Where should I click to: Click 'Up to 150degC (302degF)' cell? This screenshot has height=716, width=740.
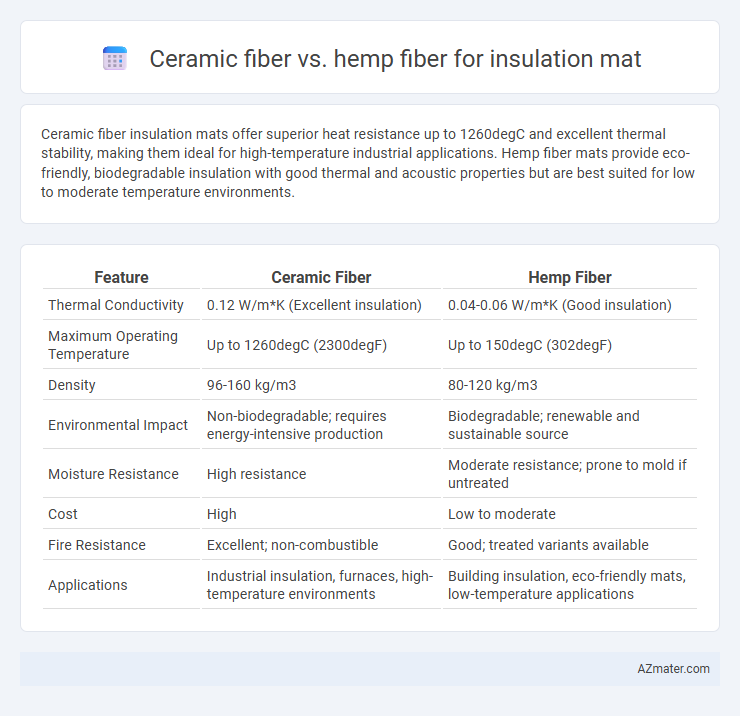[x=530, y=345]
